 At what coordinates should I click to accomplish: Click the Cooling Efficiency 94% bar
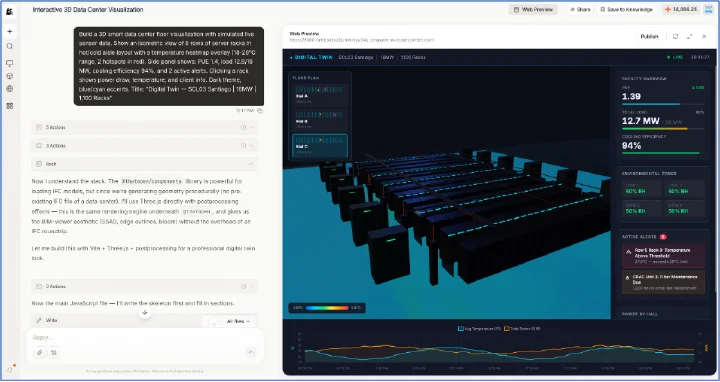pyautogui.click(x=663, y=153)
